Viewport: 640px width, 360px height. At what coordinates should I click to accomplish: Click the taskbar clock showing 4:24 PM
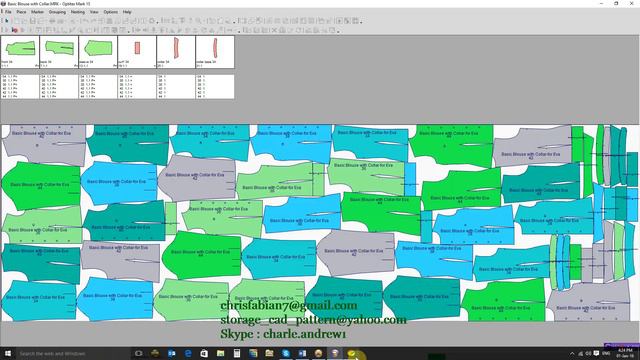(625, 353)
